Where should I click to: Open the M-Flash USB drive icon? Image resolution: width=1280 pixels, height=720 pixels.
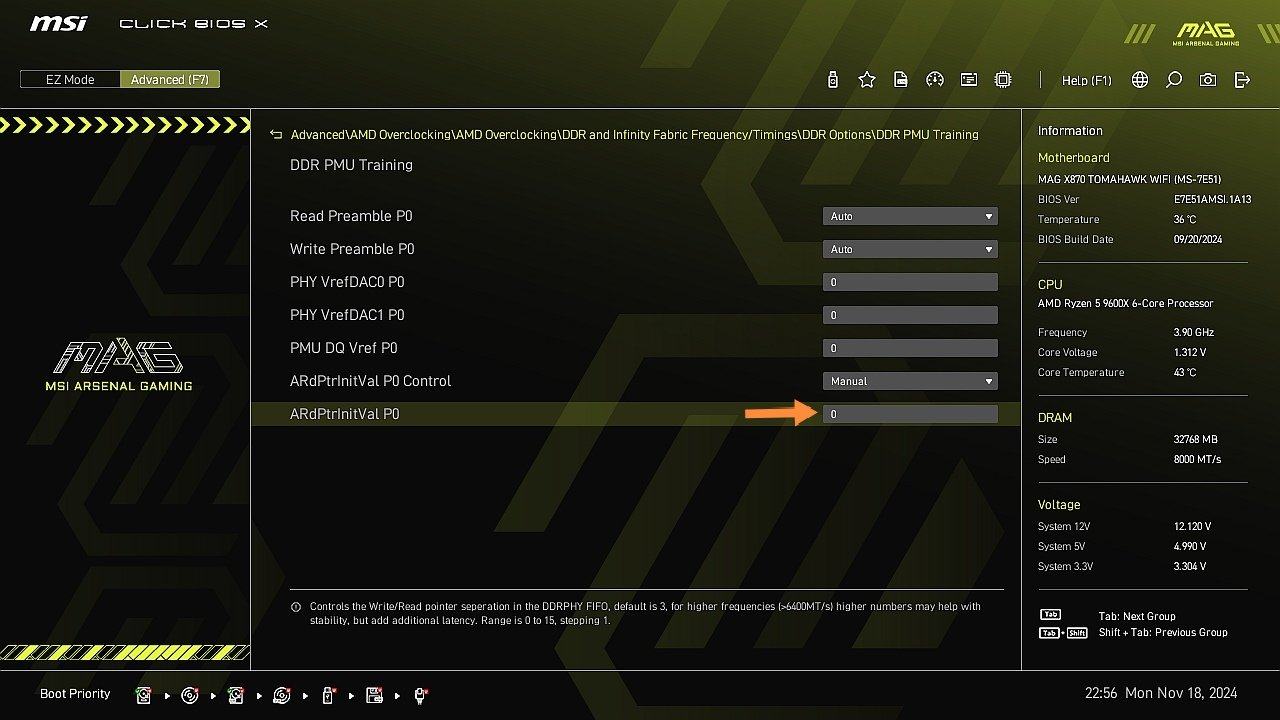click(x=833, y=80)
